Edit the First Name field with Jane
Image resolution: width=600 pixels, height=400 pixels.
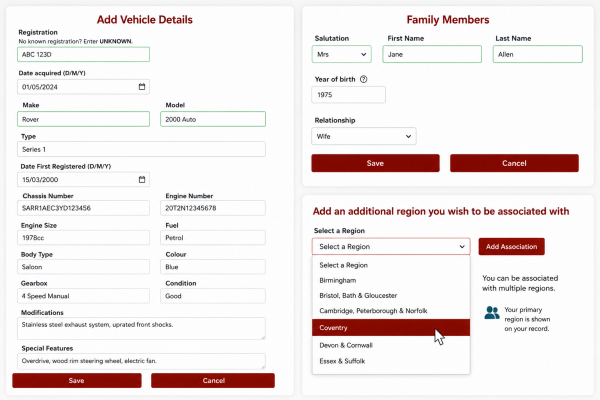[x=432, y=54]
